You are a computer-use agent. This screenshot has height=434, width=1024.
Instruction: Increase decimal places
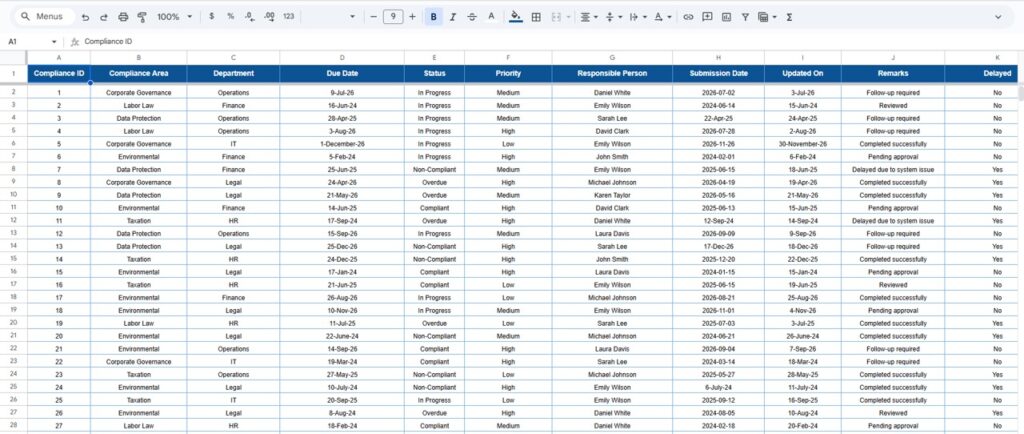point(269,17)
